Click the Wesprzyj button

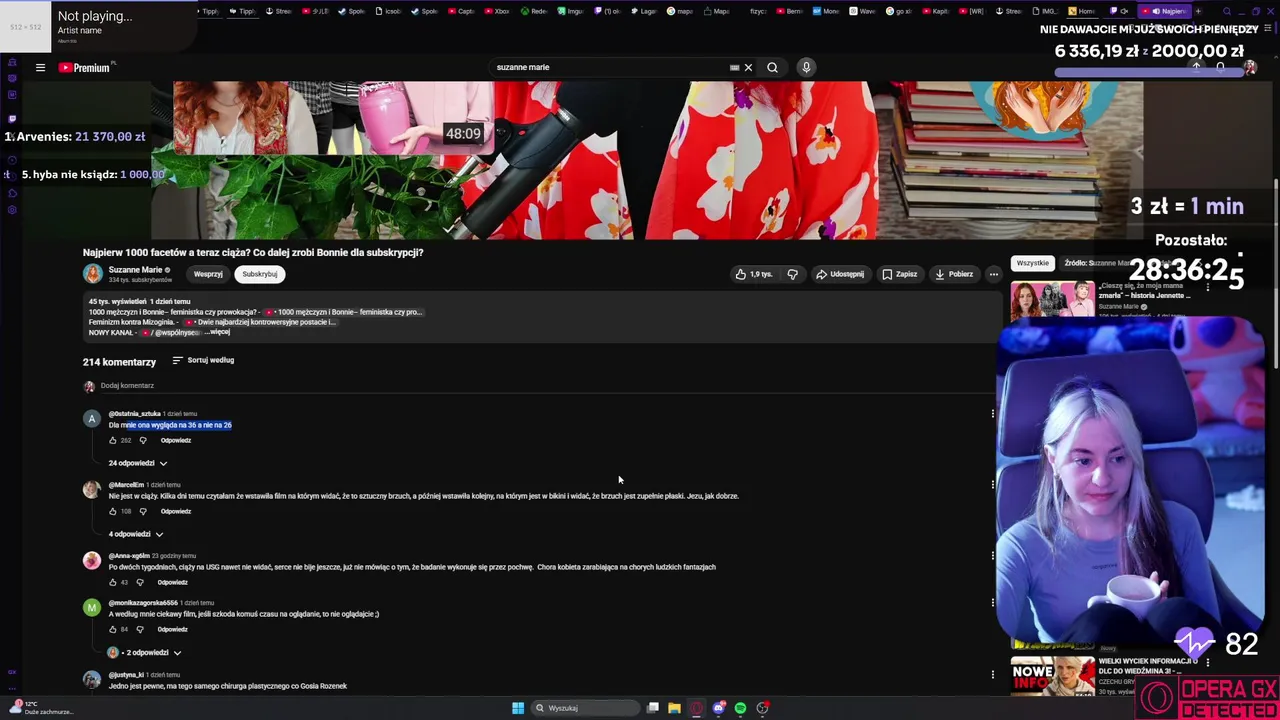coord(208,274)
